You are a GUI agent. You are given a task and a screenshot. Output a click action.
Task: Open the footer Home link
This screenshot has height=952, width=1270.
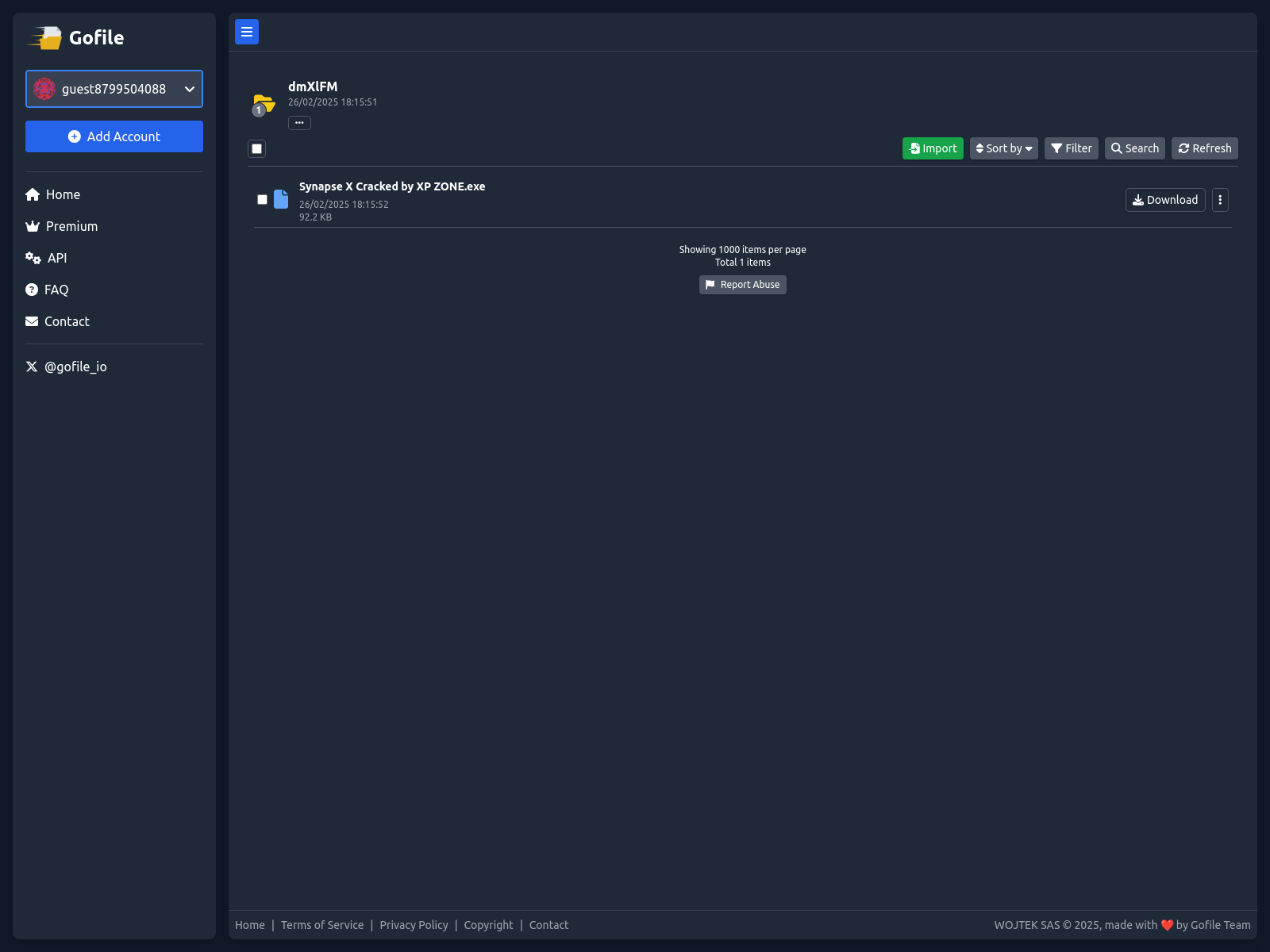250,925
